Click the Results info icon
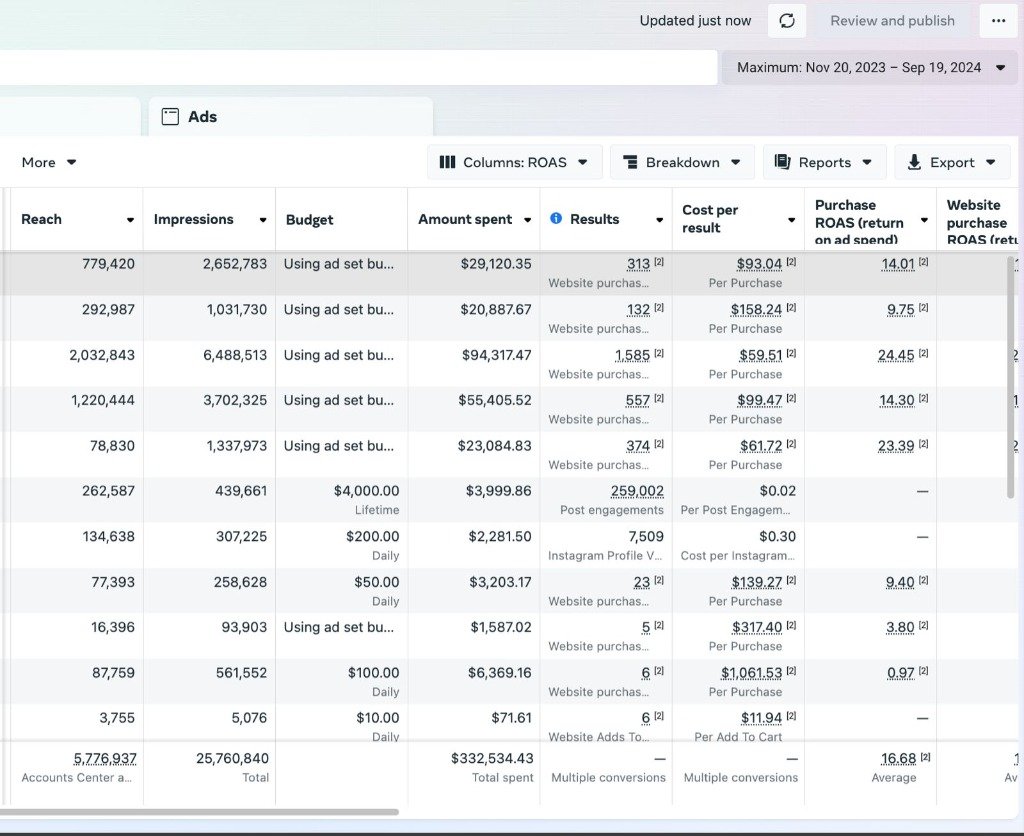This screenshot has height=836, width=1024. tap(556, 218)
